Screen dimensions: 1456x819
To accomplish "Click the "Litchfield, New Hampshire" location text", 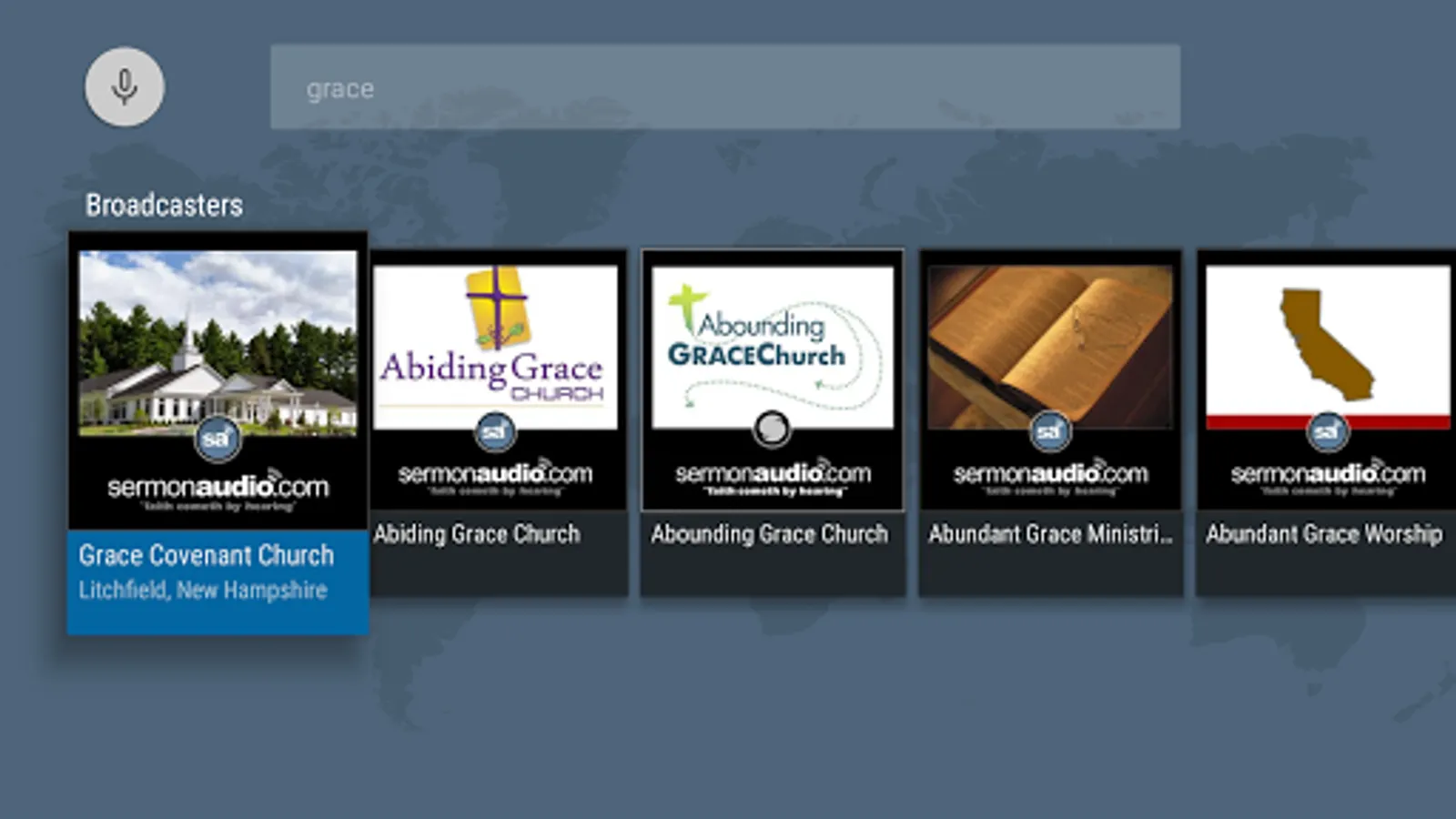I will 203,591.
